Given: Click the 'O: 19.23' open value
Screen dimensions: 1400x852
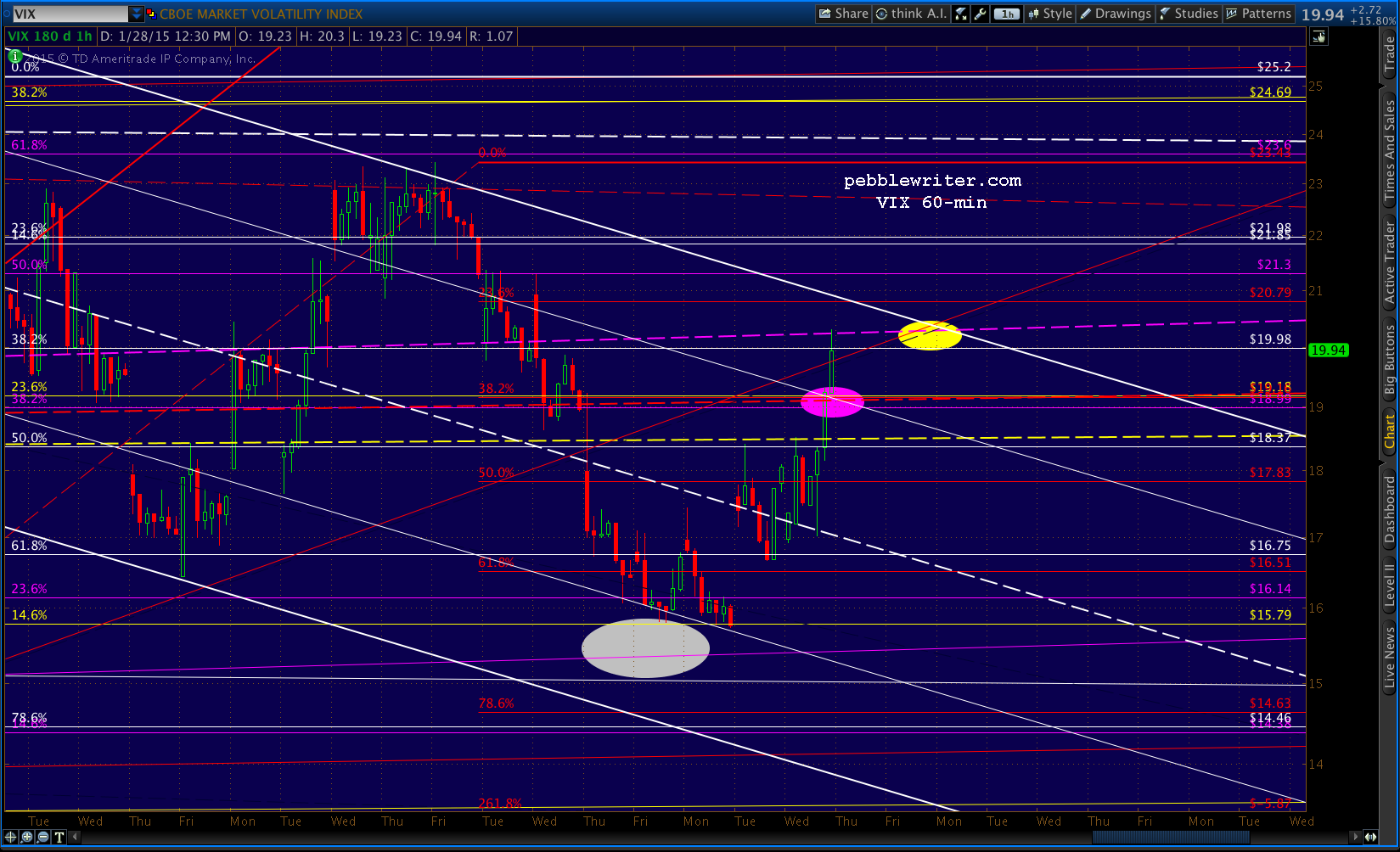Looking at the screenshot, I should pos(265,36).
